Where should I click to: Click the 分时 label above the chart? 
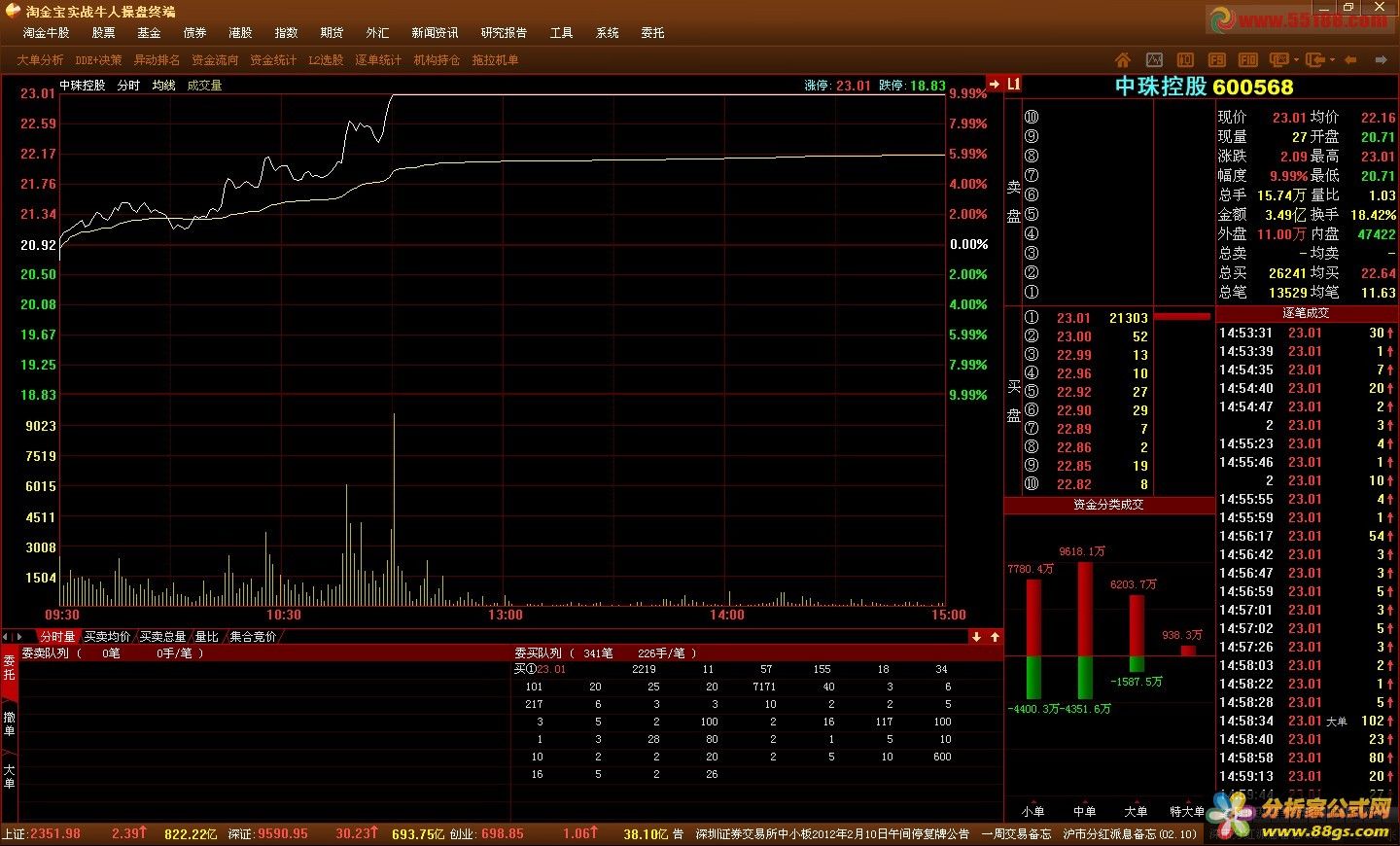point(128,86)
